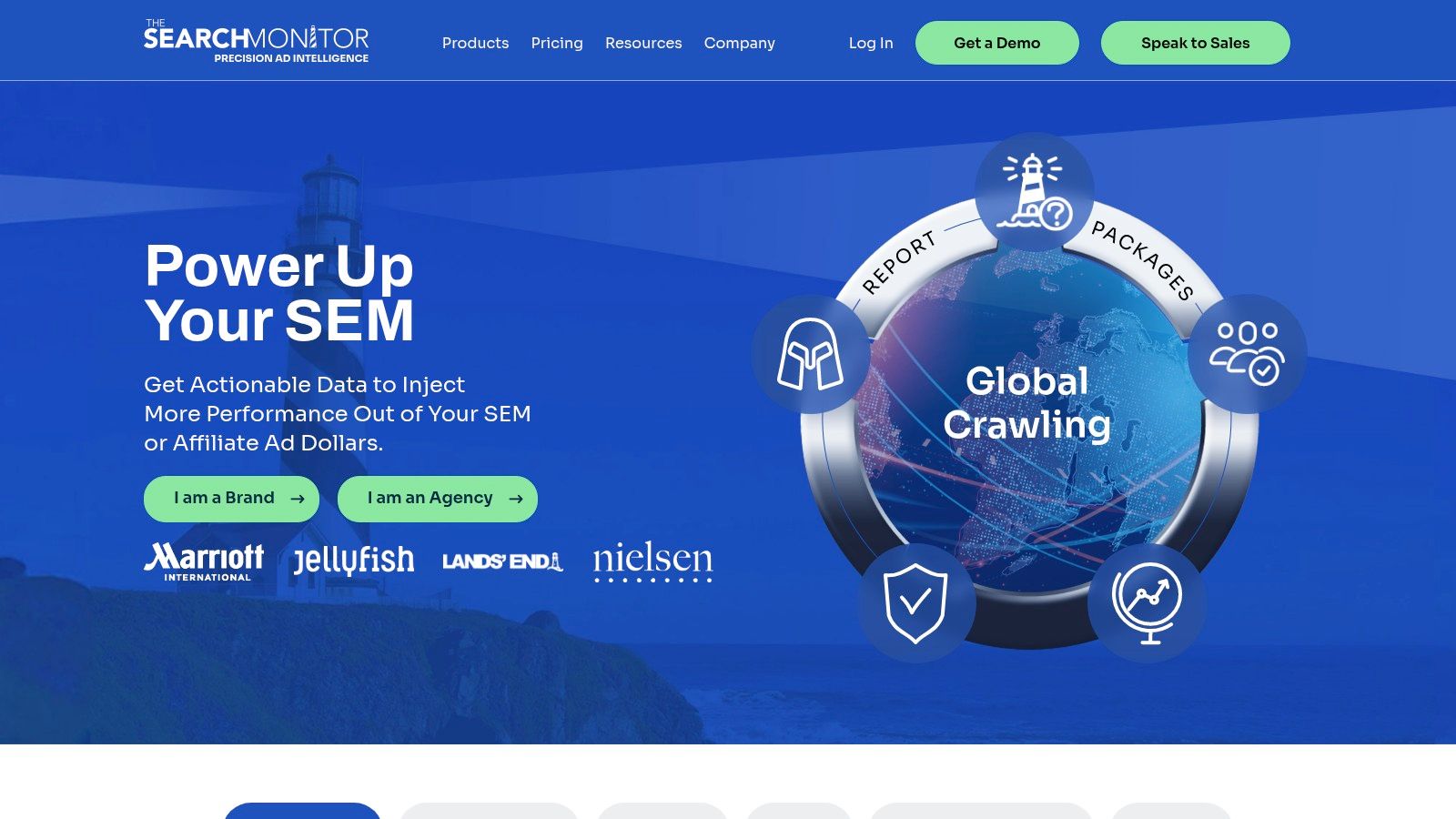Click the Jellyfish logo
The image size is (1456, 819).
pos(354,560)
